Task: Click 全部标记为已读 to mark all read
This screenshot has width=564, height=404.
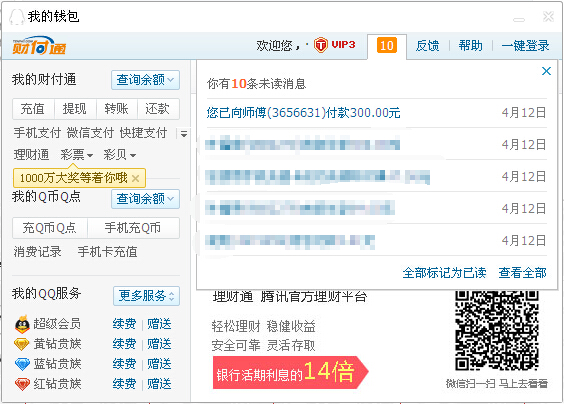Action: click(x=444, y=273)
